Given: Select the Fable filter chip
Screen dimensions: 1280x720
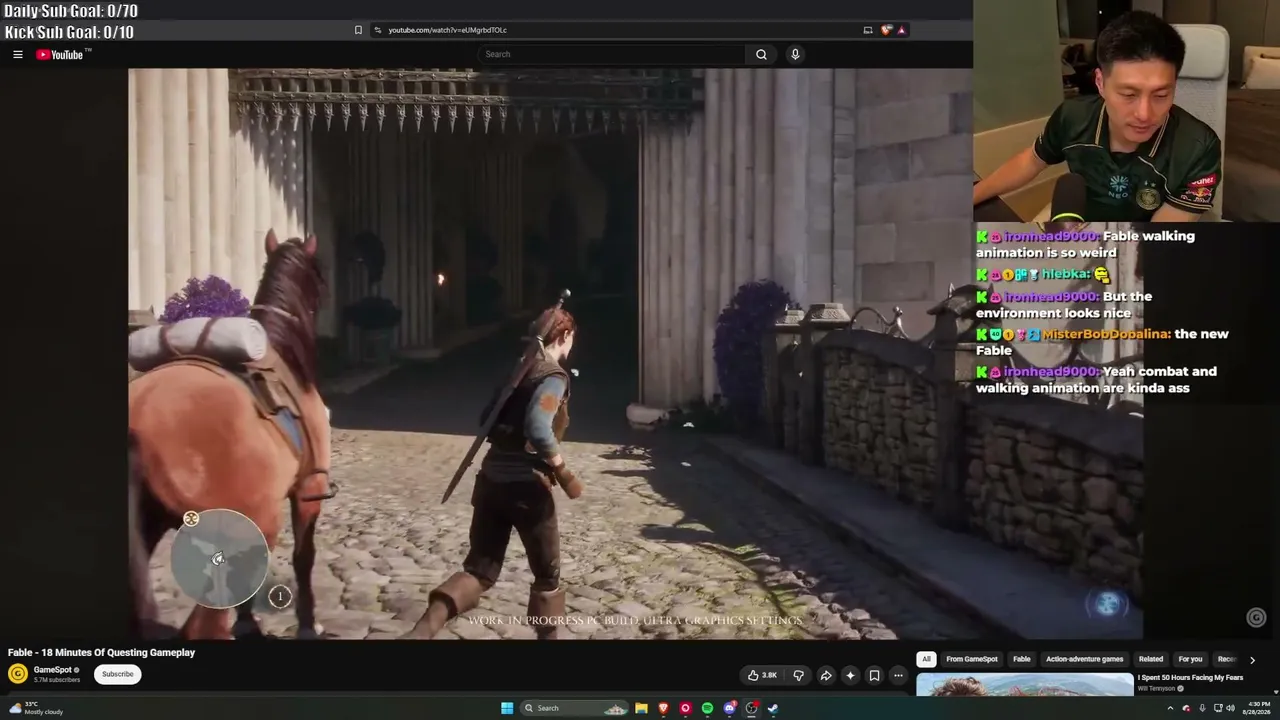Looking at the screenshot, I should pos(1021,659).
